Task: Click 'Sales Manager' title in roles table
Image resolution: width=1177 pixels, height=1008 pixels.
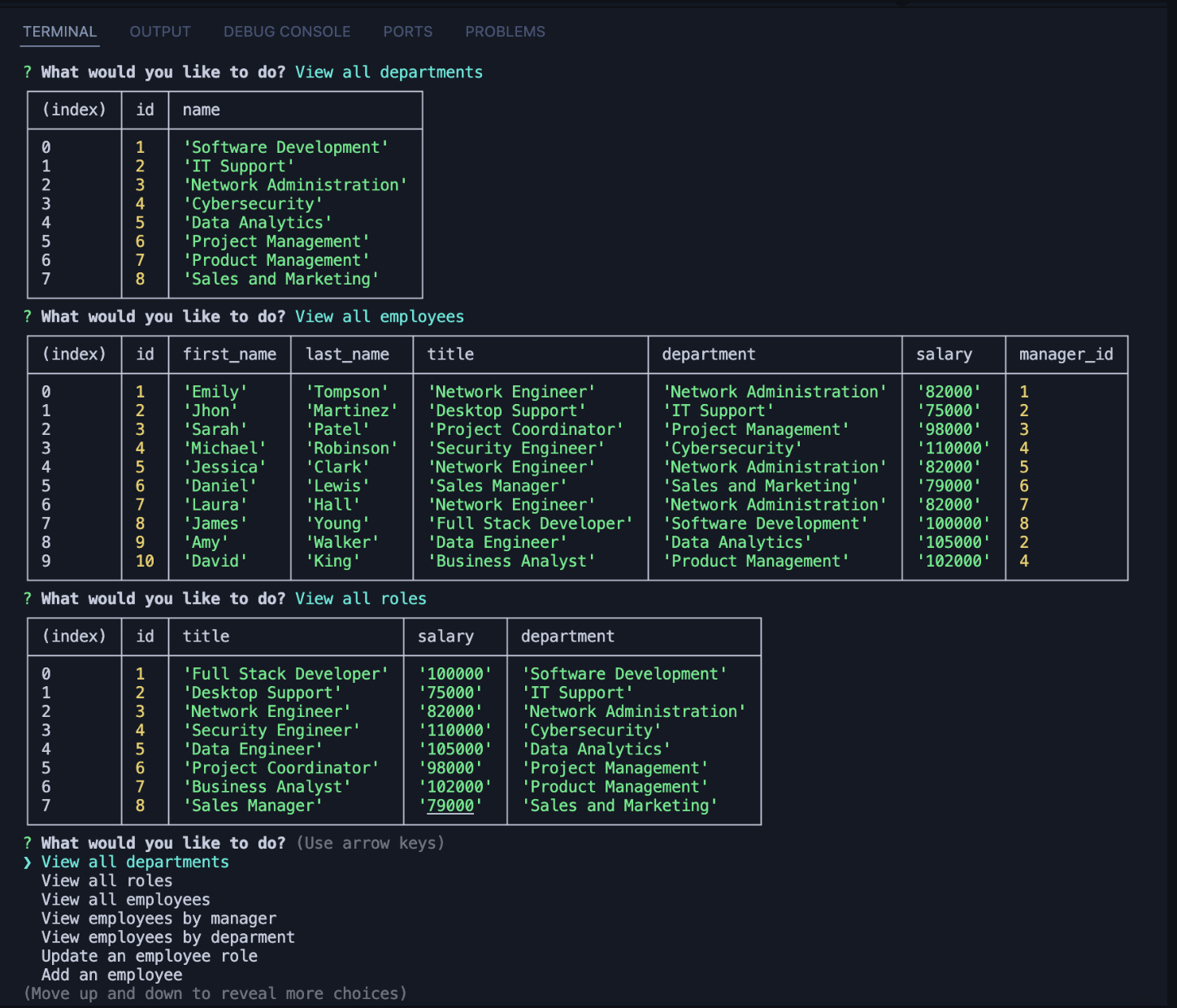Action: (x=252, y=806)
